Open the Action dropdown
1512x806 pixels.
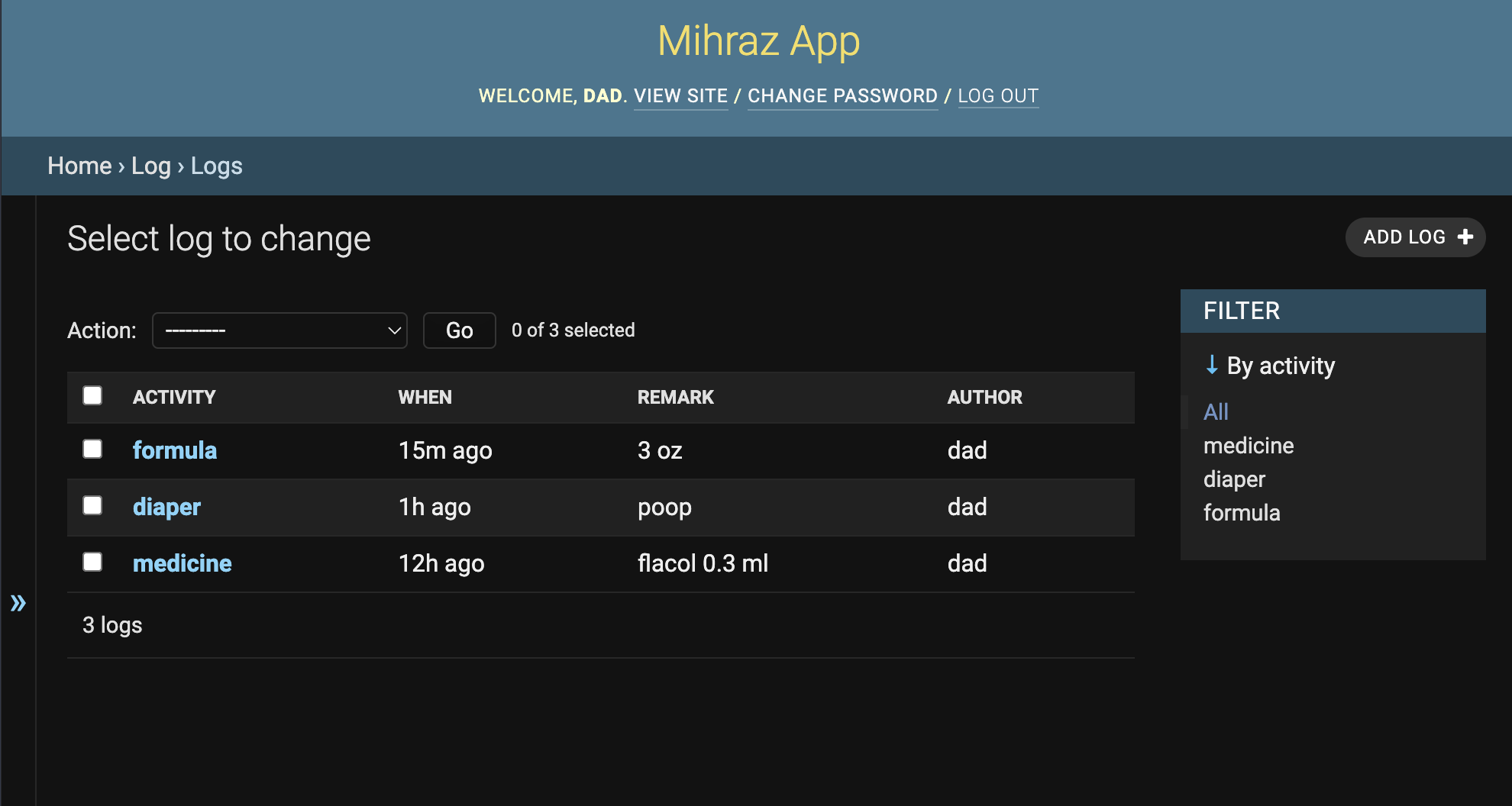pyautogui.click(x=279, y=330)
